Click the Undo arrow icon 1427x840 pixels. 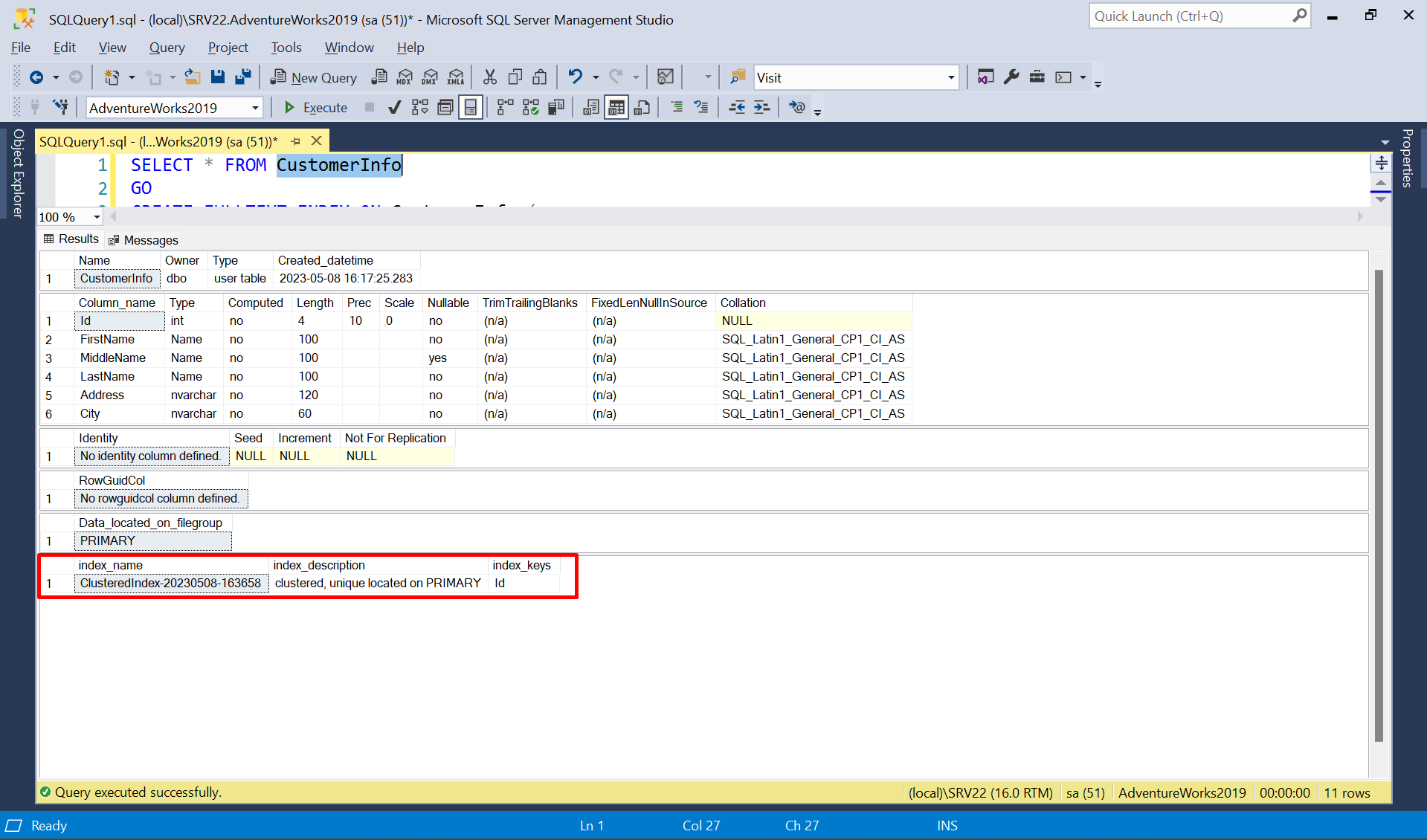coord(575,77)
